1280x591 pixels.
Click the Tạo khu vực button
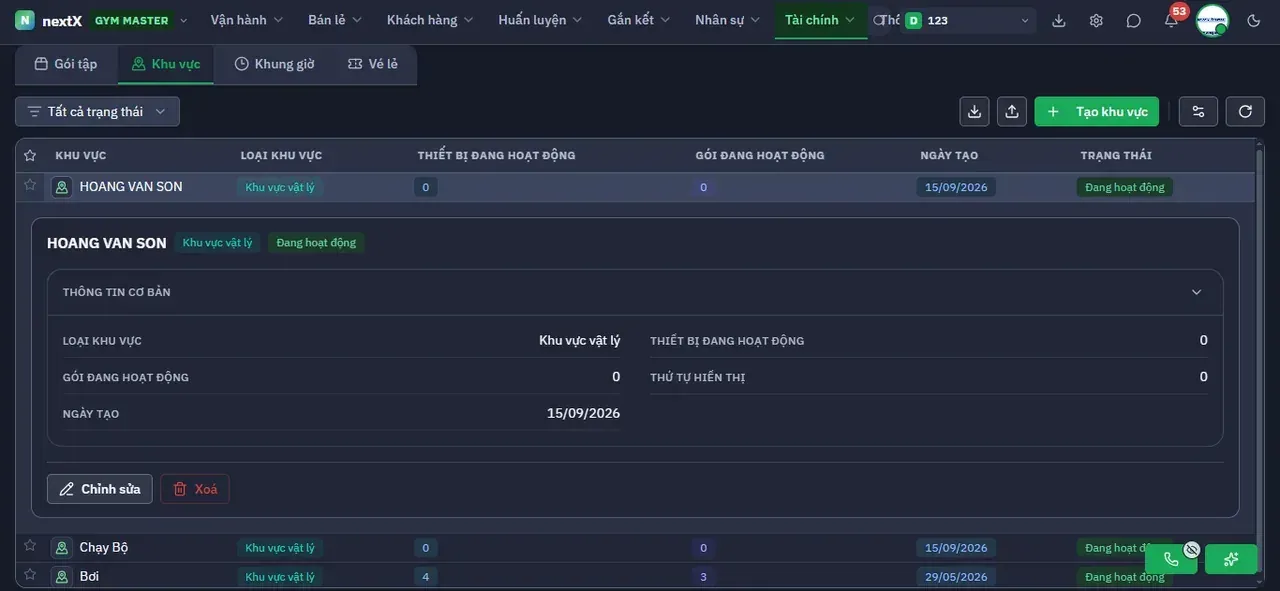pos(1097,111)
